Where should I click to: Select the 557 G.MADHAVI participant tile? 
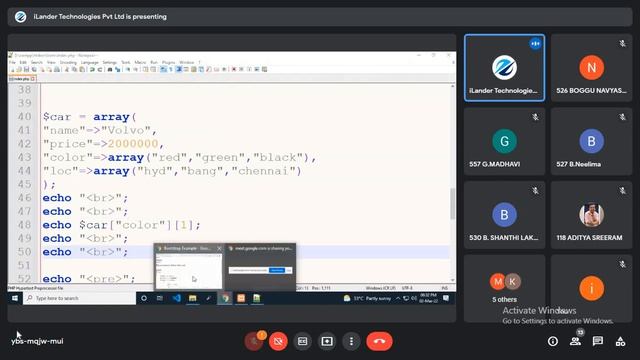click(x=504, y=141)
